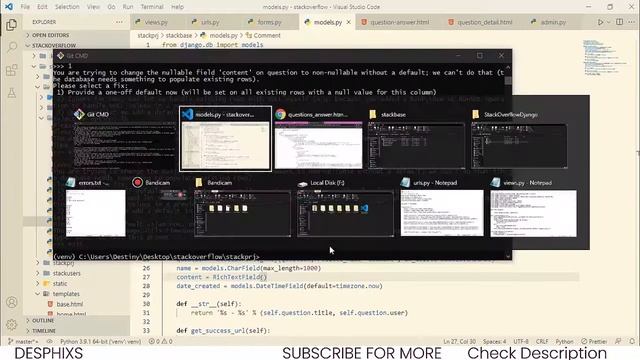Click the Explorer more actions ellipsis
The height and width of the screenshot is (360, 640).
(x=119, y=22)
